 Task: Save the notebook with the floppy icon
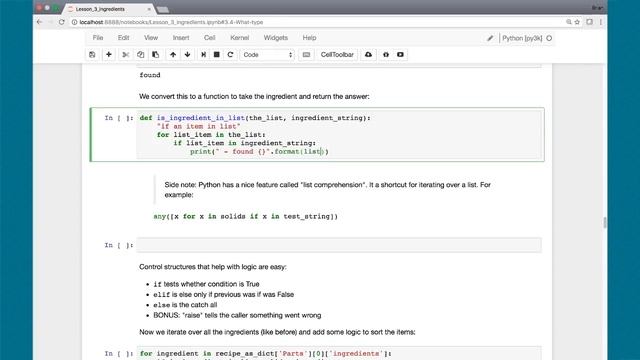pos(92,55)
